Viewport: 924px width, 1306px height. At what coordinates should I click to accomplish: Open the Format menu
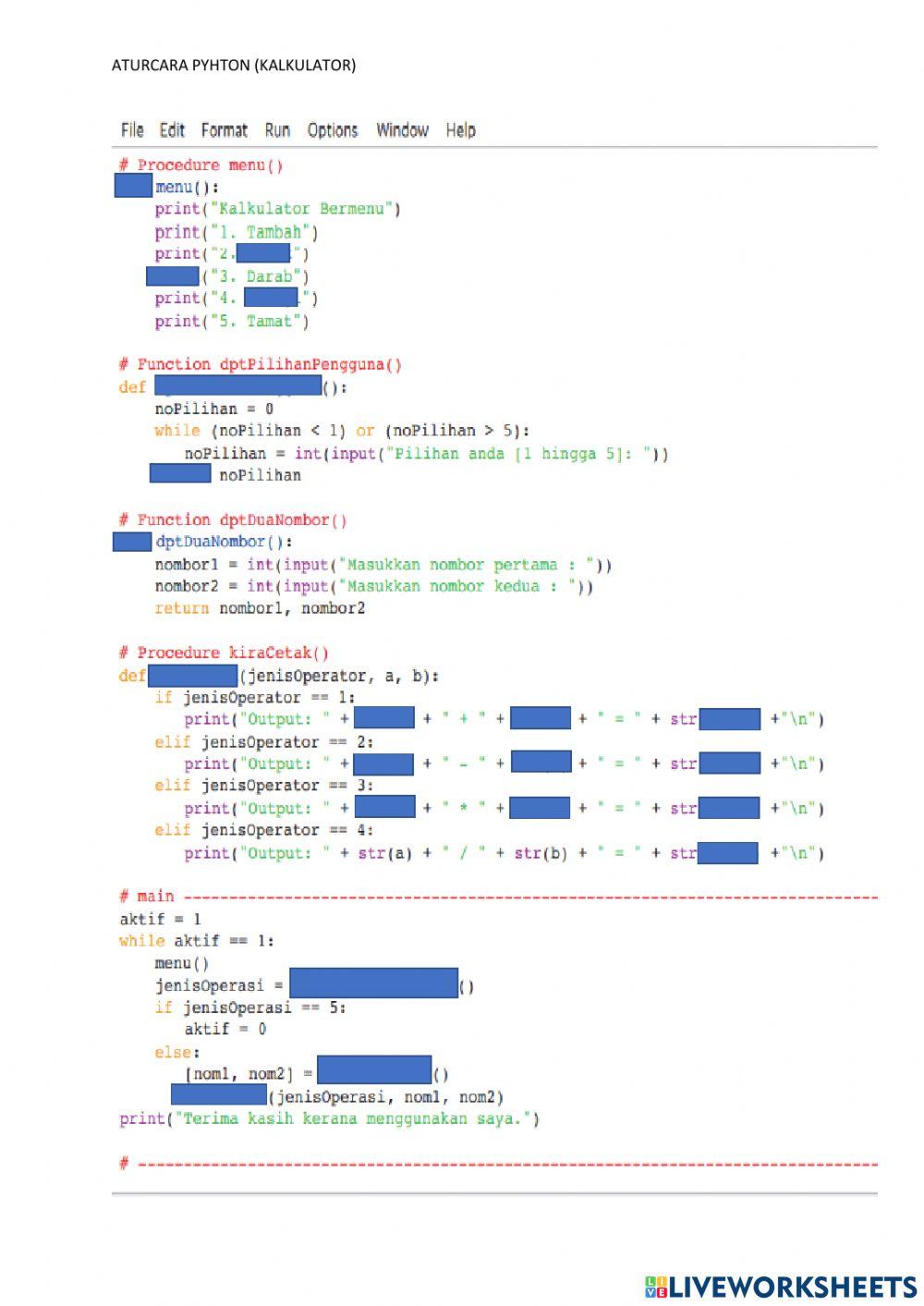(224, 130)
